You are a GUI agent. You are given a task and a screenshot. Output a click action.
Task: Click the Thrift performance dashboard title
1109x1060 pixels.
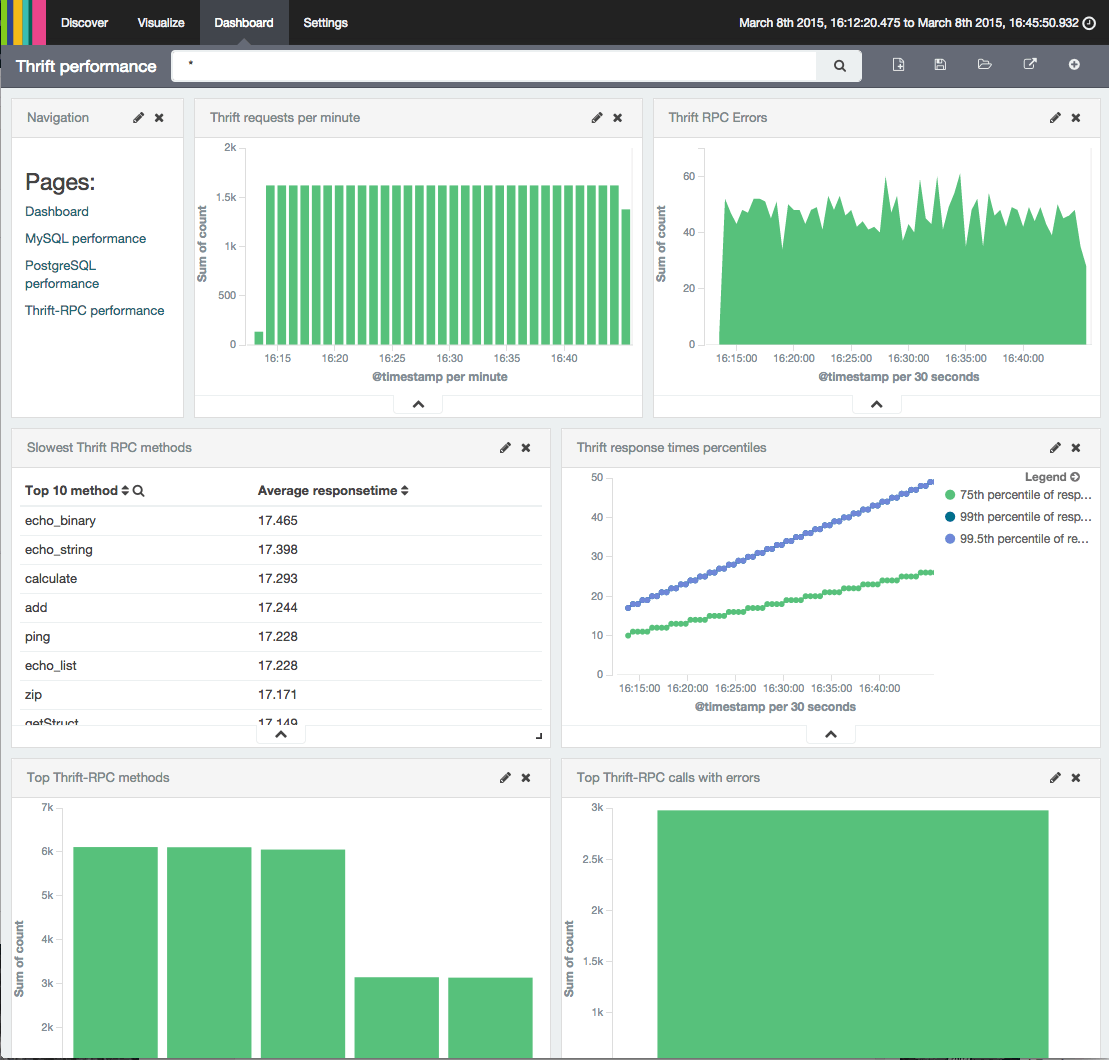tap(86, 66)
